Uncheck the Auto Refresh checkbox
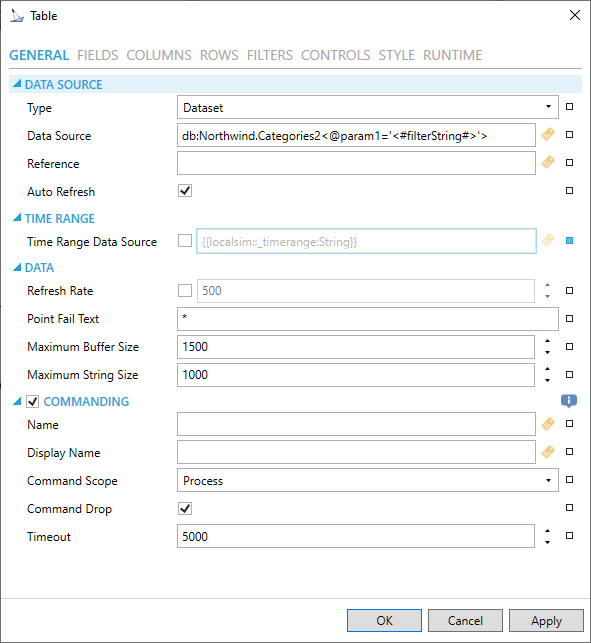The image size is (591, 643). [x=185, y=191]
